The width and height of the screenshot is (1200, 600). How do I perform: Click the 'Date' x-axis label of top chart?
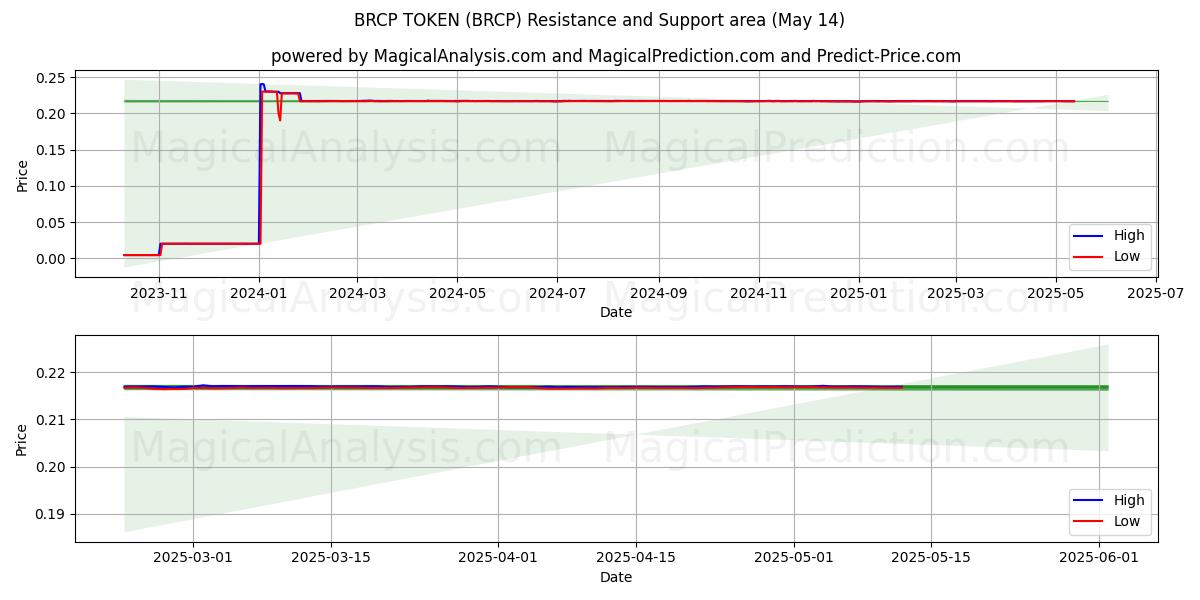click(616, 313)
